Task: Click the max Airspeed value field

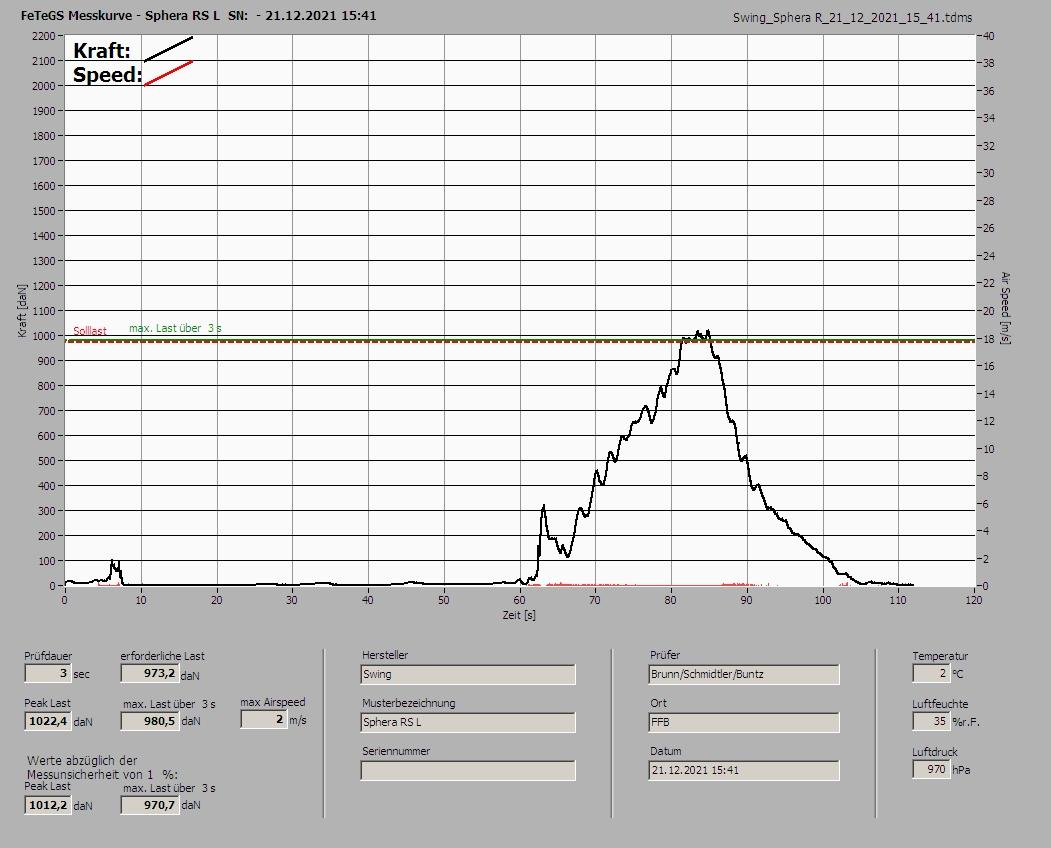Action: (x=263, y=719)
